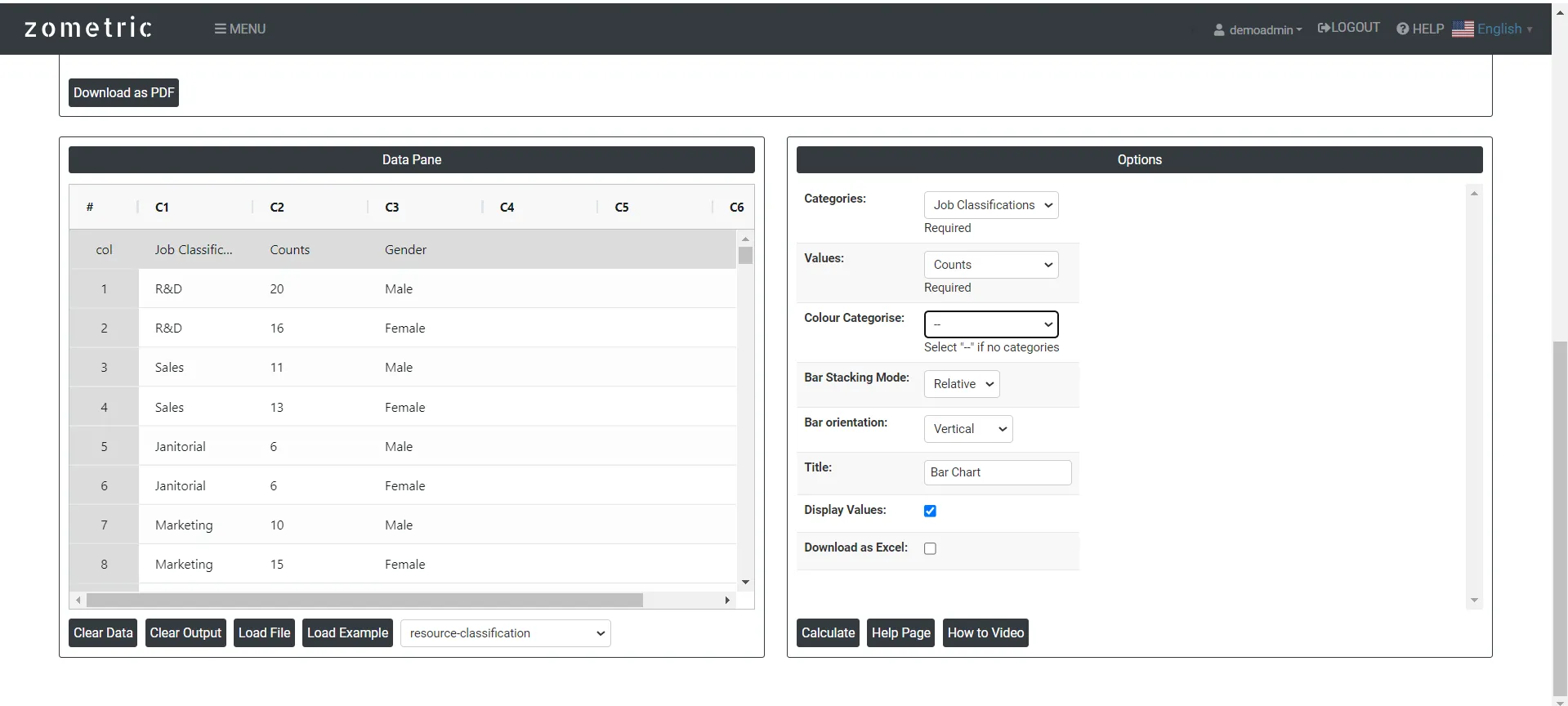
Task: Click the Clear Output button
Action: (185, 632)
